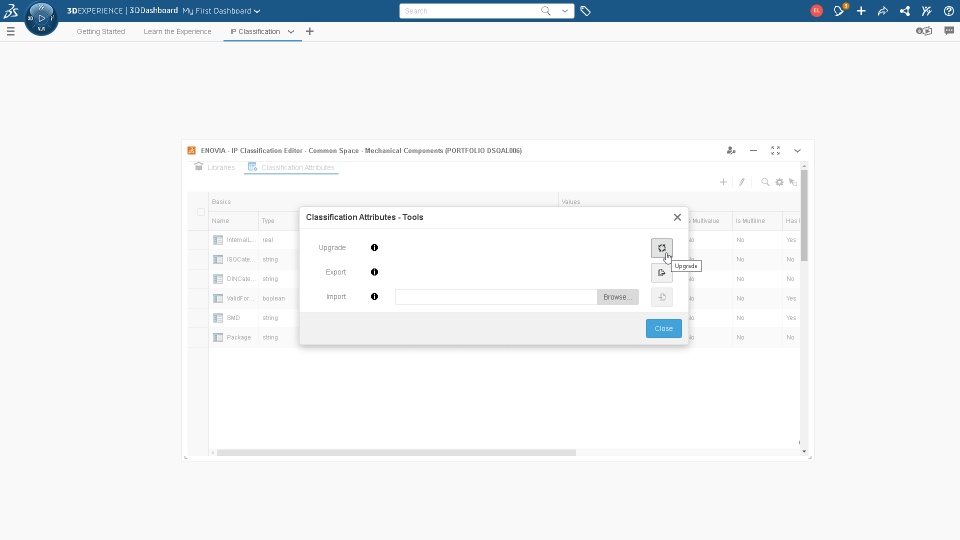
Task: Click the plus Add icon in top bar
Action: pyautogui.click(x=861, y=10)
